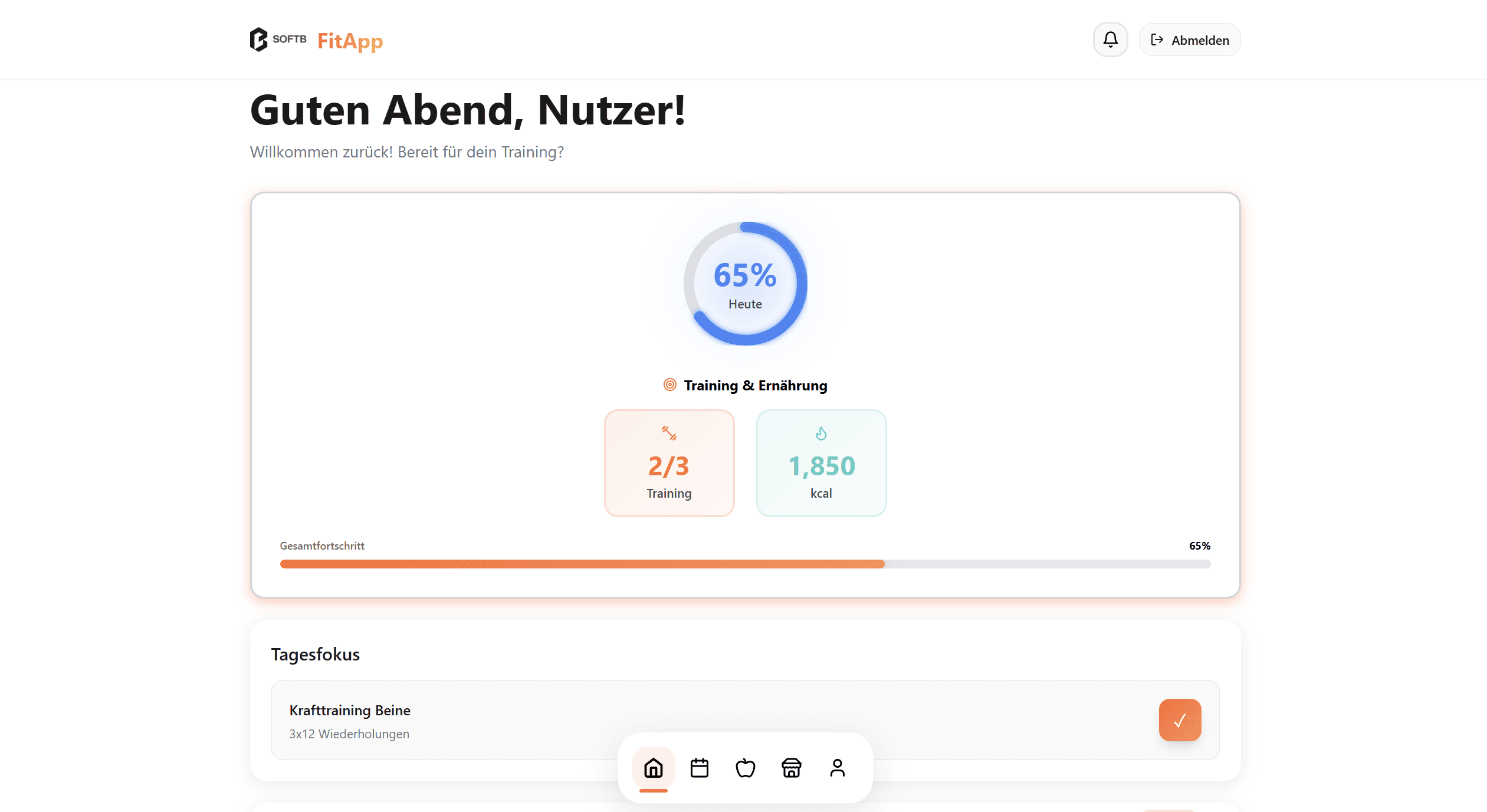The height and width of the screenshot is (812, 1487).
Task: Click the dumbbell icon in Training card
Action: pyautogui.click(x=669, y=433)
